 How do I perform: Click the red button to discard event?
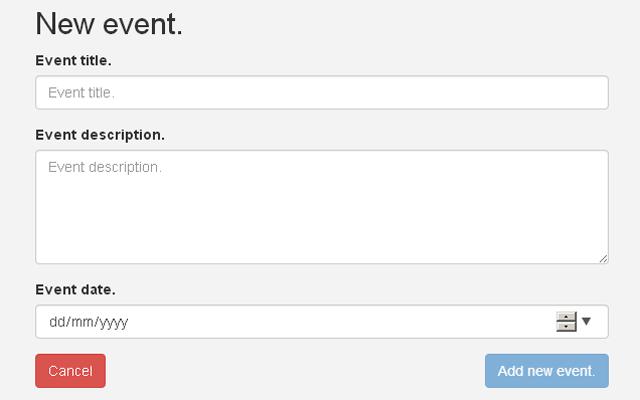pos(70,371)
